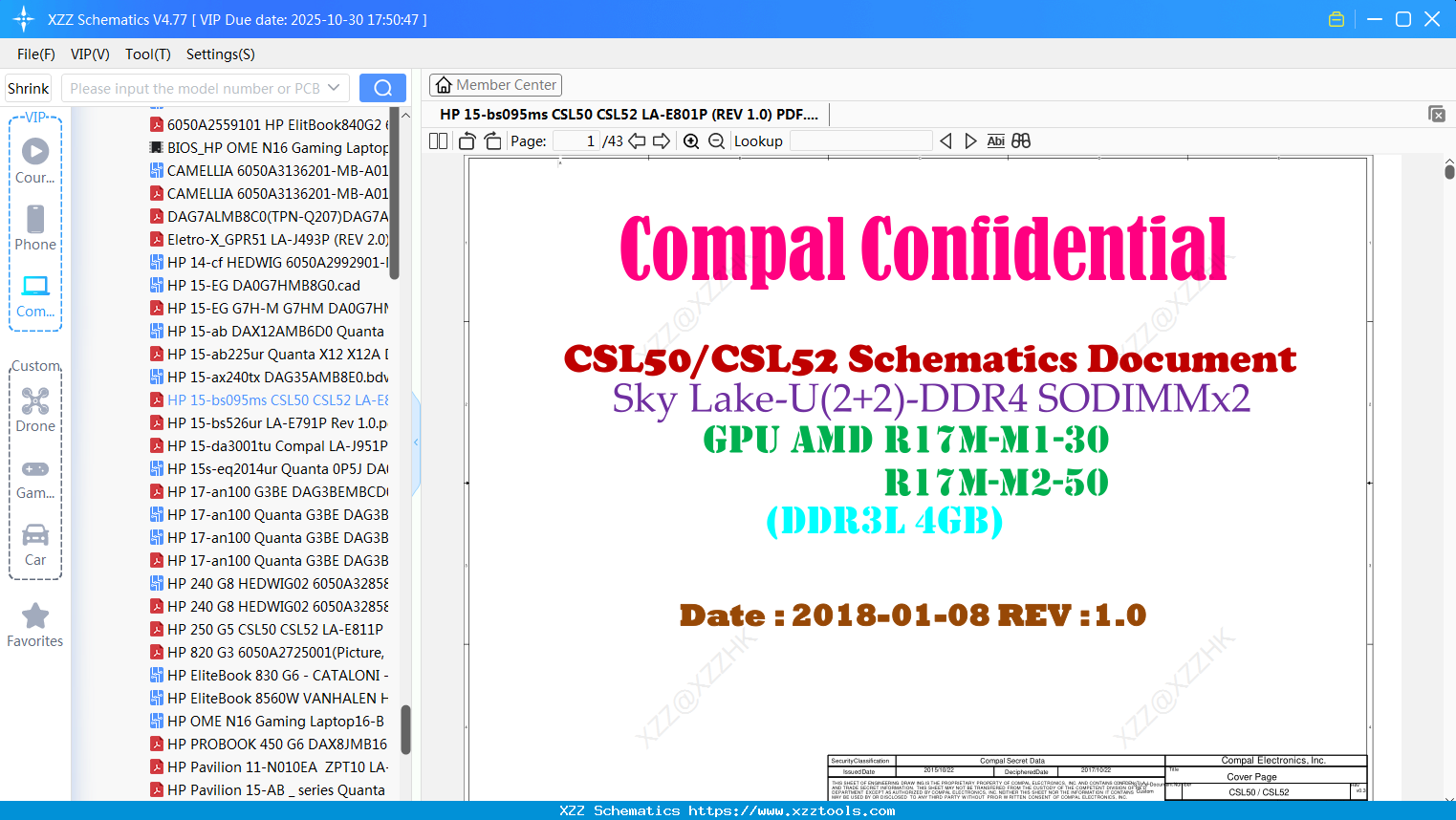Click the Shrink button

pos(29,88)
